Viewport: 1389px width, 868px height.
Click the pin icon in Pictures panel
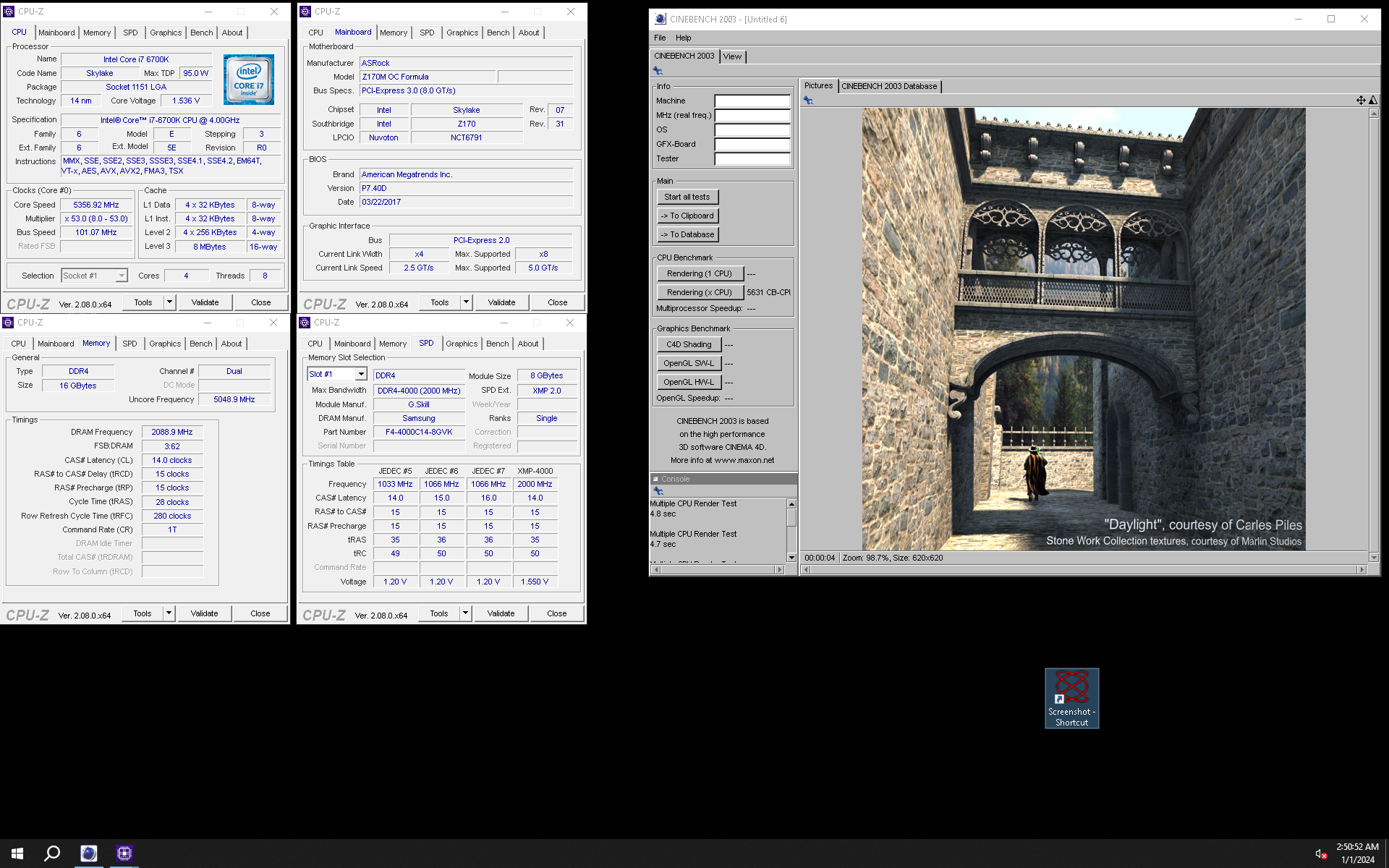pyautogui.click(x=808, y=101)
